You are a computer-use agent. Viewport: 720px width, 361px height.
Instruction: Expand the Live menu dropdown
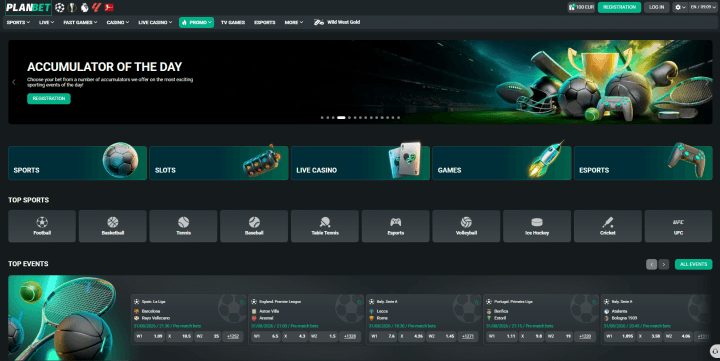[46, 22]
